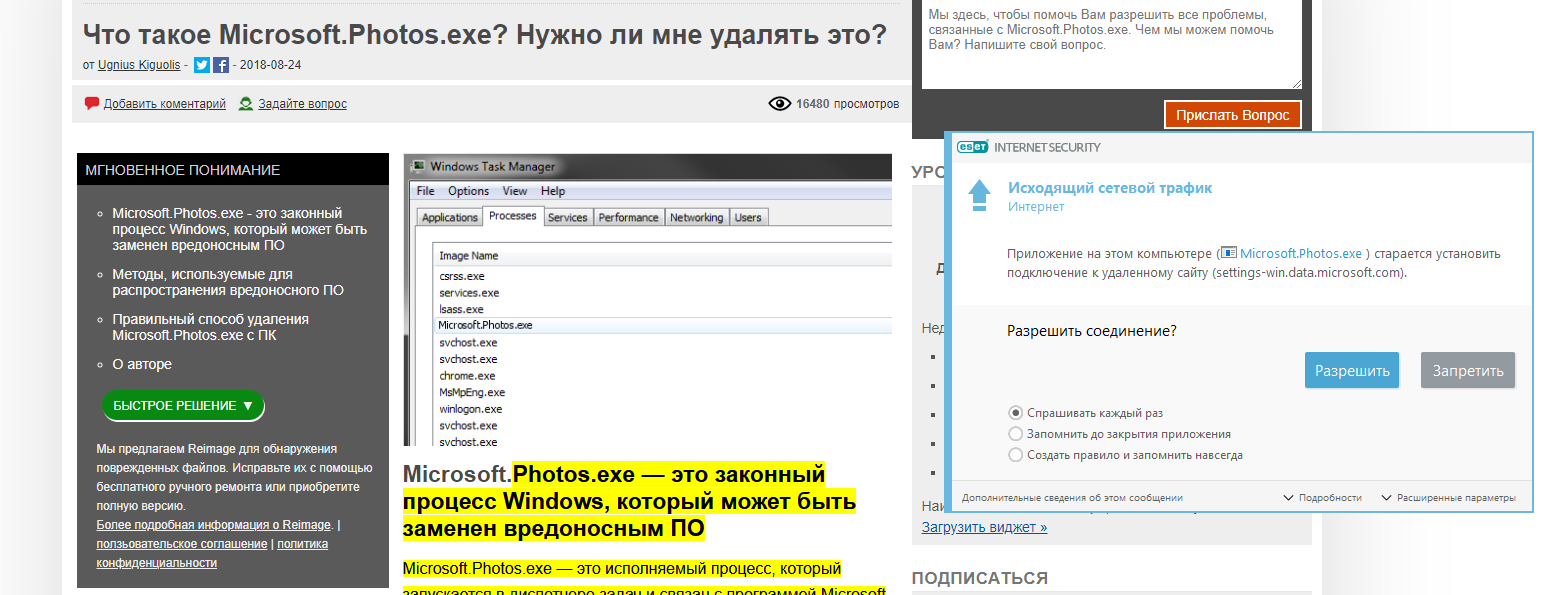Open the 'политика конфиденциальности' link
The height and width of the screenshot is (595, 1553).
pyautogui.click(x=212, y=553)
